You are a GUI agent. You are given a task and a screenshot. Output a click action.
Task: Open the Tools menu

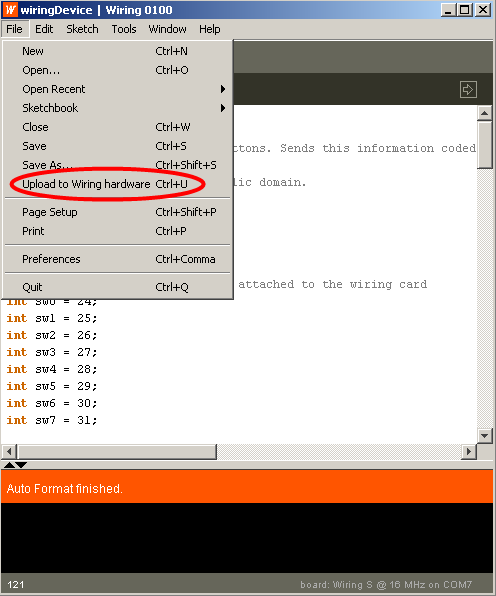(124, 29)
